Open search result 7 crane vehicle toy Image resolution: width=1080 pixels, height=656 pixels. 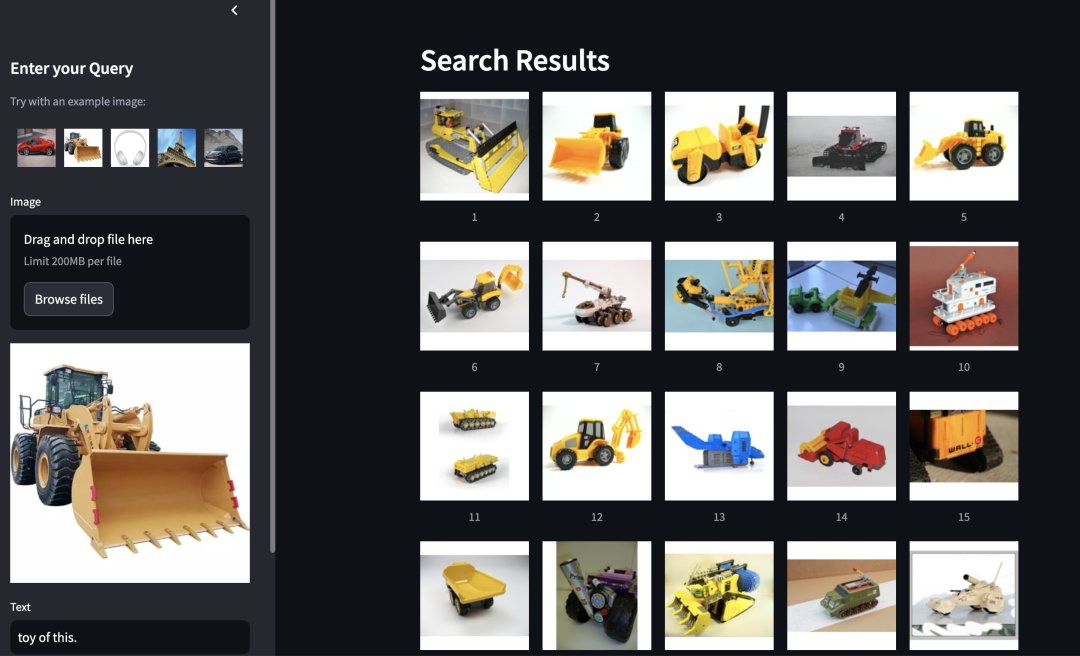click(x=596, y=296)
